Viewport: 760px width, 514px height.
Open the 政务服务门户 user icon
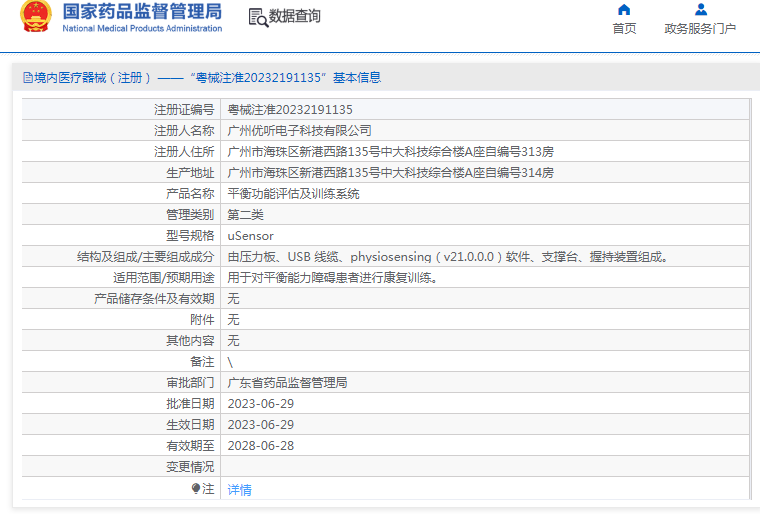(700, 10)
